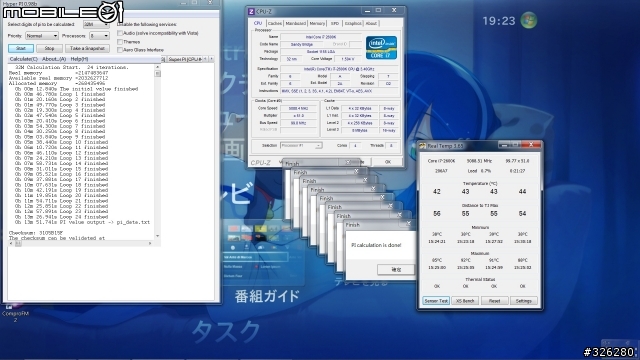640x360 pixels.
Task: Click the CPU-Z Core Voltage value
Action: [x=347, y=59]
